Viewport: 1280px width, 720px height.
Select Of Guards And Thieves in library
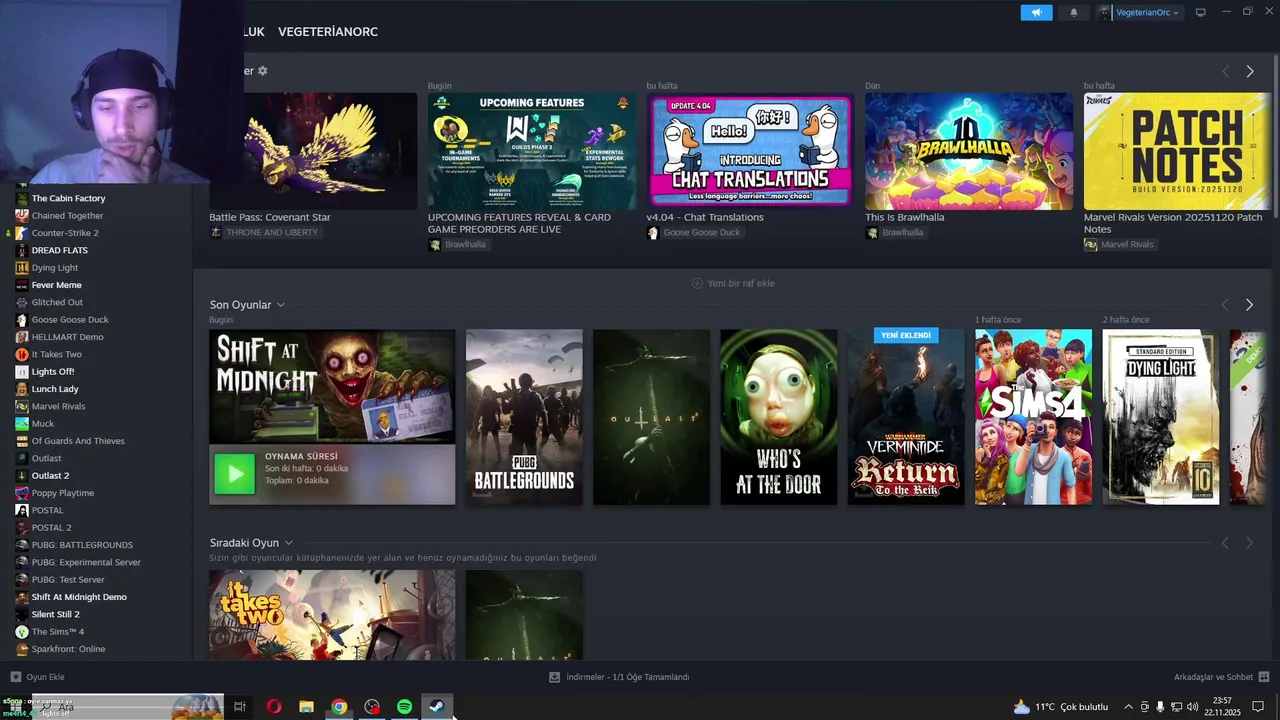78,441
